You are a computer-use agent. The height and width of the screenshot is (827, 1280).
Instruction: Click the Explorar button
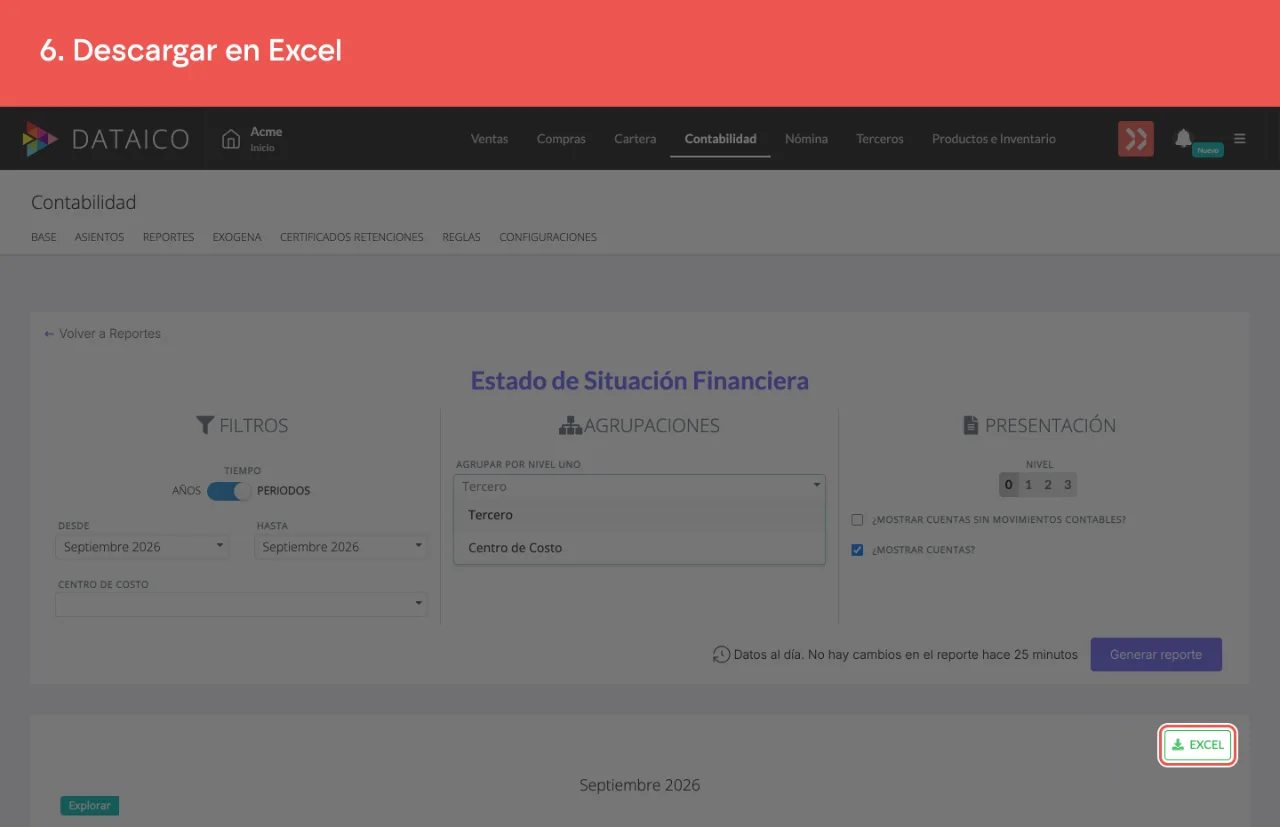90,806
